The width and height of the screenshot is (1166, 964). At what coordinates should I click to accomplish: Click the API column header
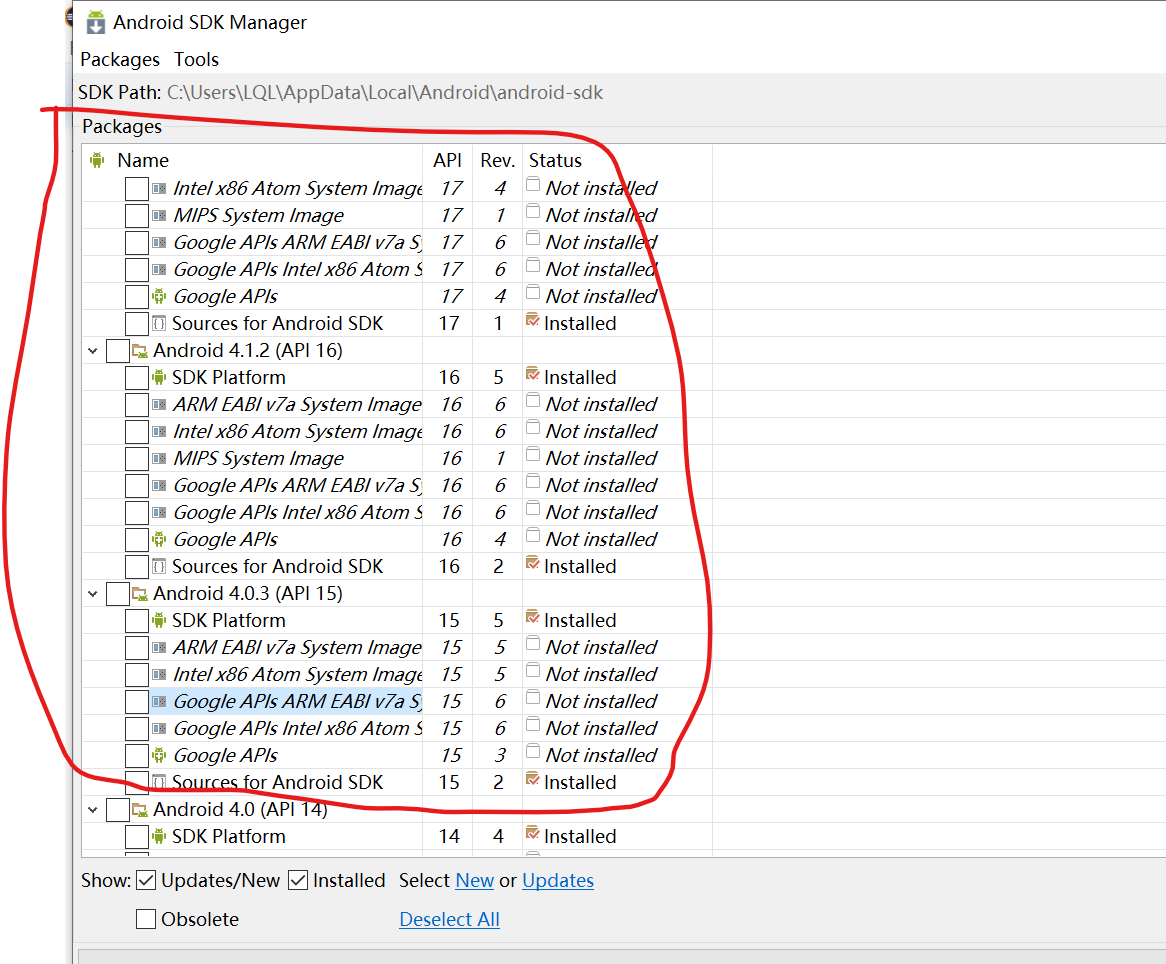[448, 161]
